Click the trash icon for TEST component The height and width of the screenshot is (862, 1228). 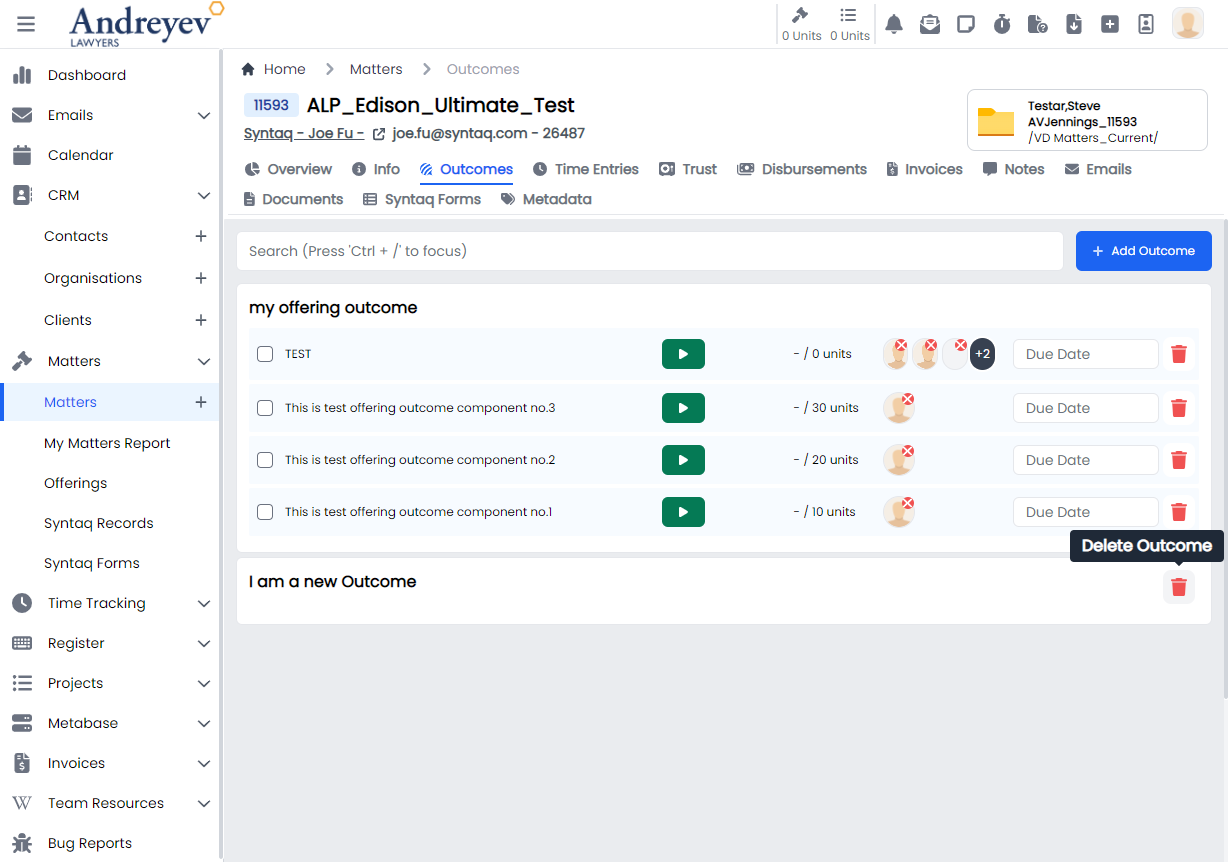[x=1178, y=354]
